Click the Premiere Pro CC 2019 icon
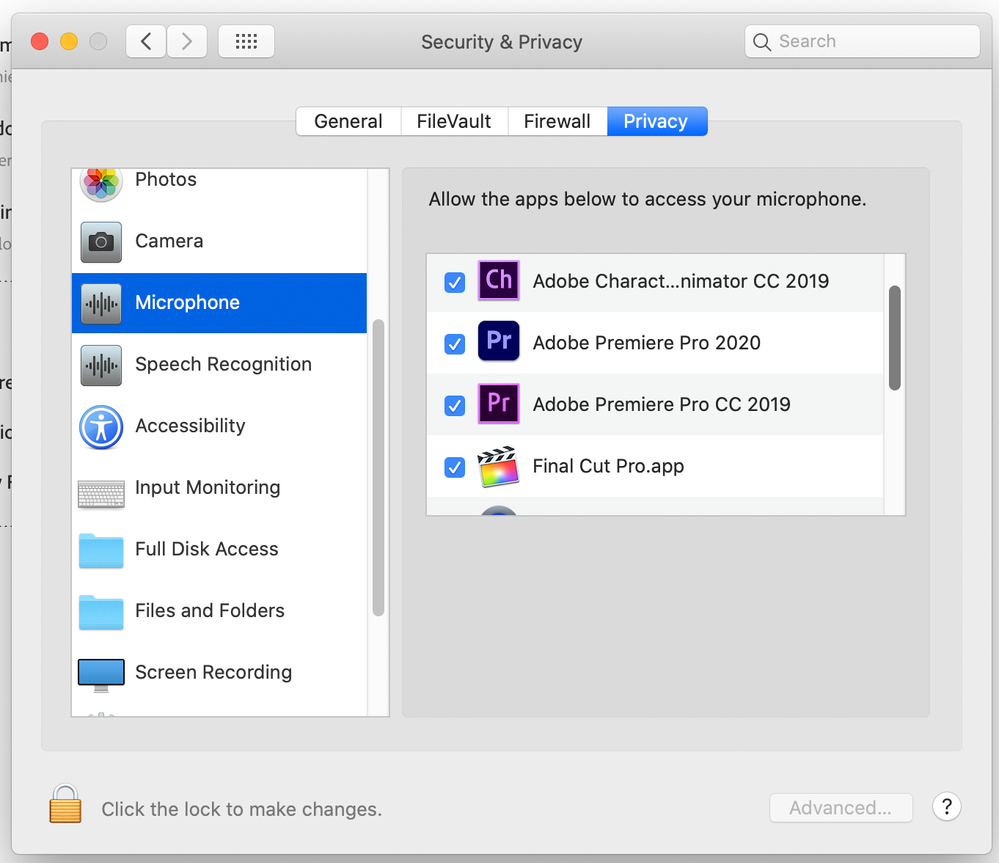This screenshot has width=999, height=863. pos(498,403)
